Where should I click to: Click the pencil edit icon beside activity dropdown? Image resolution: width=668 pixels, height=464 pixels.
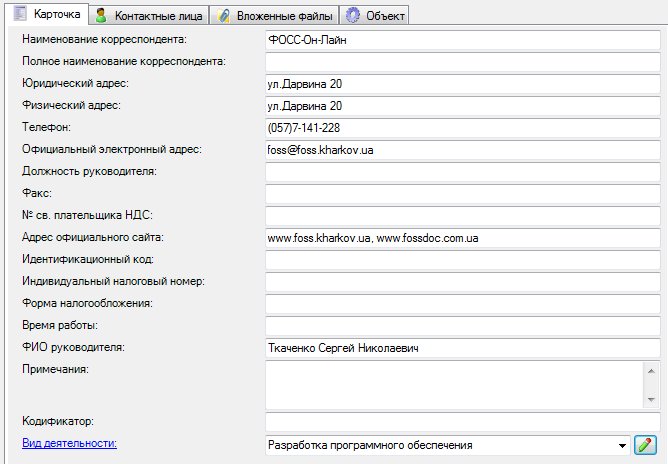point(645,444)
